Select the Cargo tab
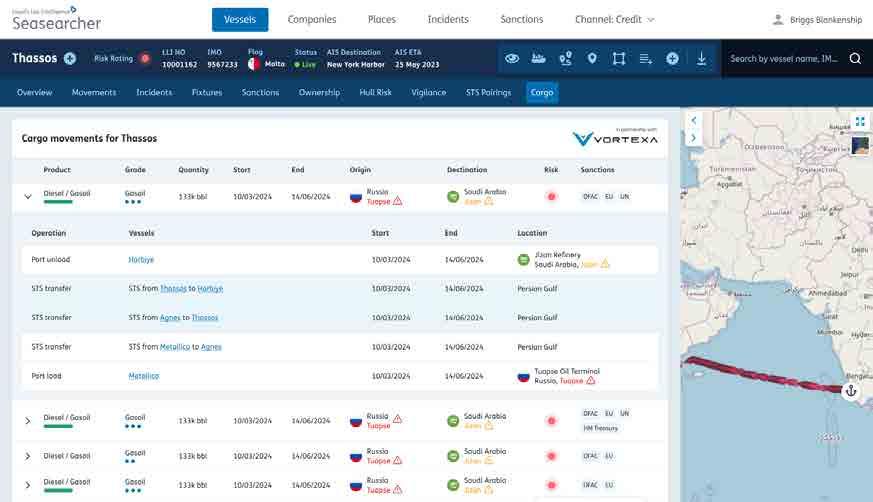The height and width of the screenshot is (502, 873). click(542, 92)
